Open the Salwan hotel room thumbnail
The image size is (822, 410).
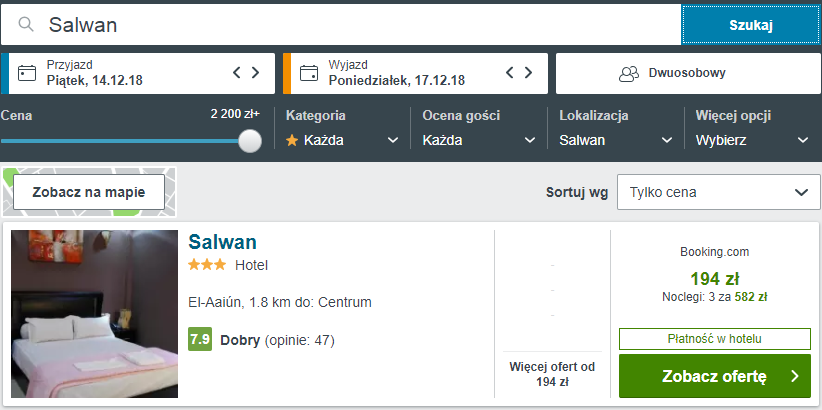(94, 314)
